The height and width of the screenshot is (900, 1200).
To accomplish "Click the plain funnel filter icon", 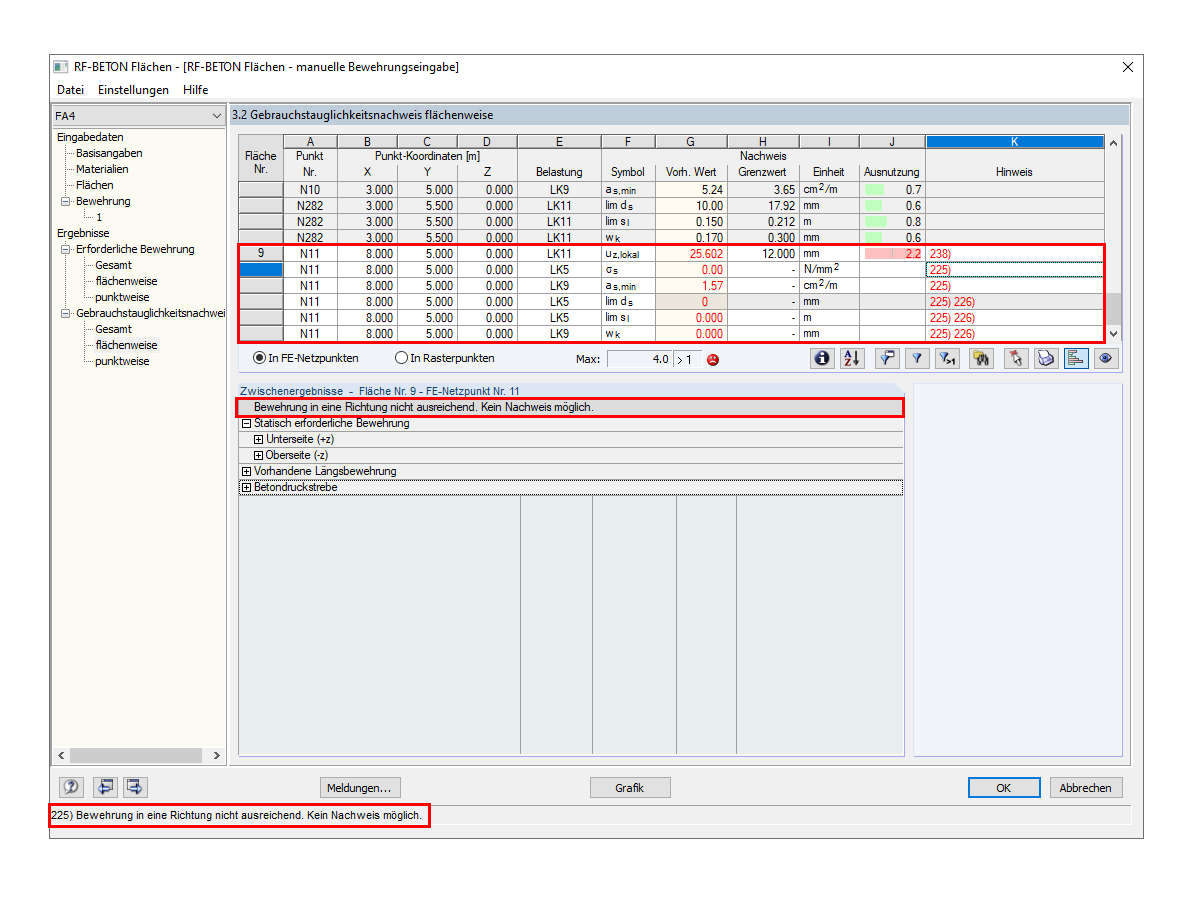I will point(917,358).
